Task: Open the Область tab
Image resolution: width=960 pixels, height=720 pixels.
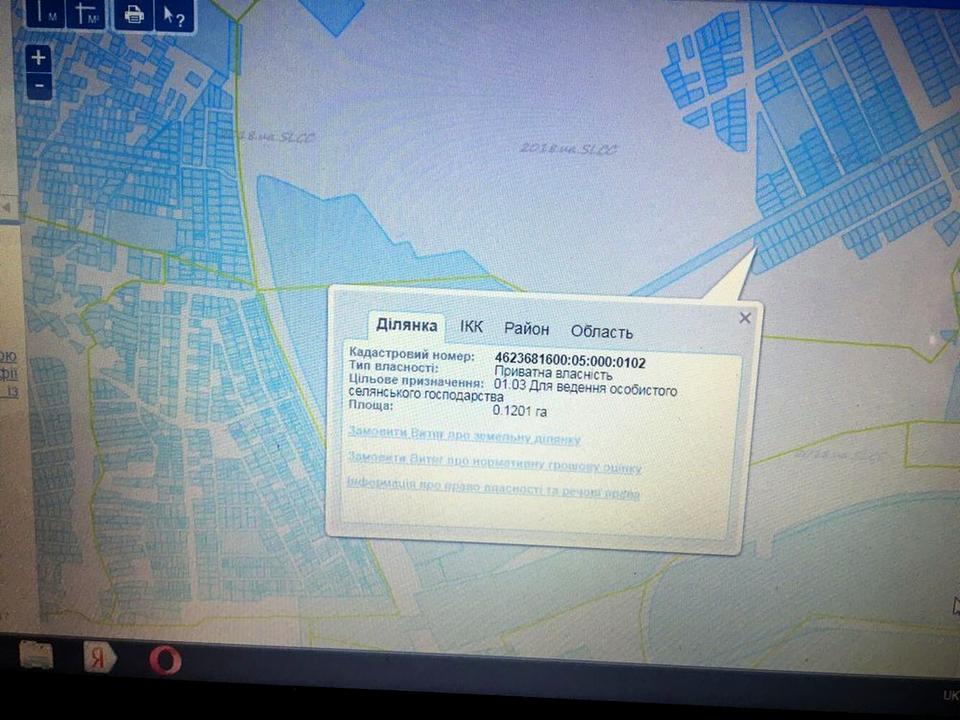Action: [601, 332]
